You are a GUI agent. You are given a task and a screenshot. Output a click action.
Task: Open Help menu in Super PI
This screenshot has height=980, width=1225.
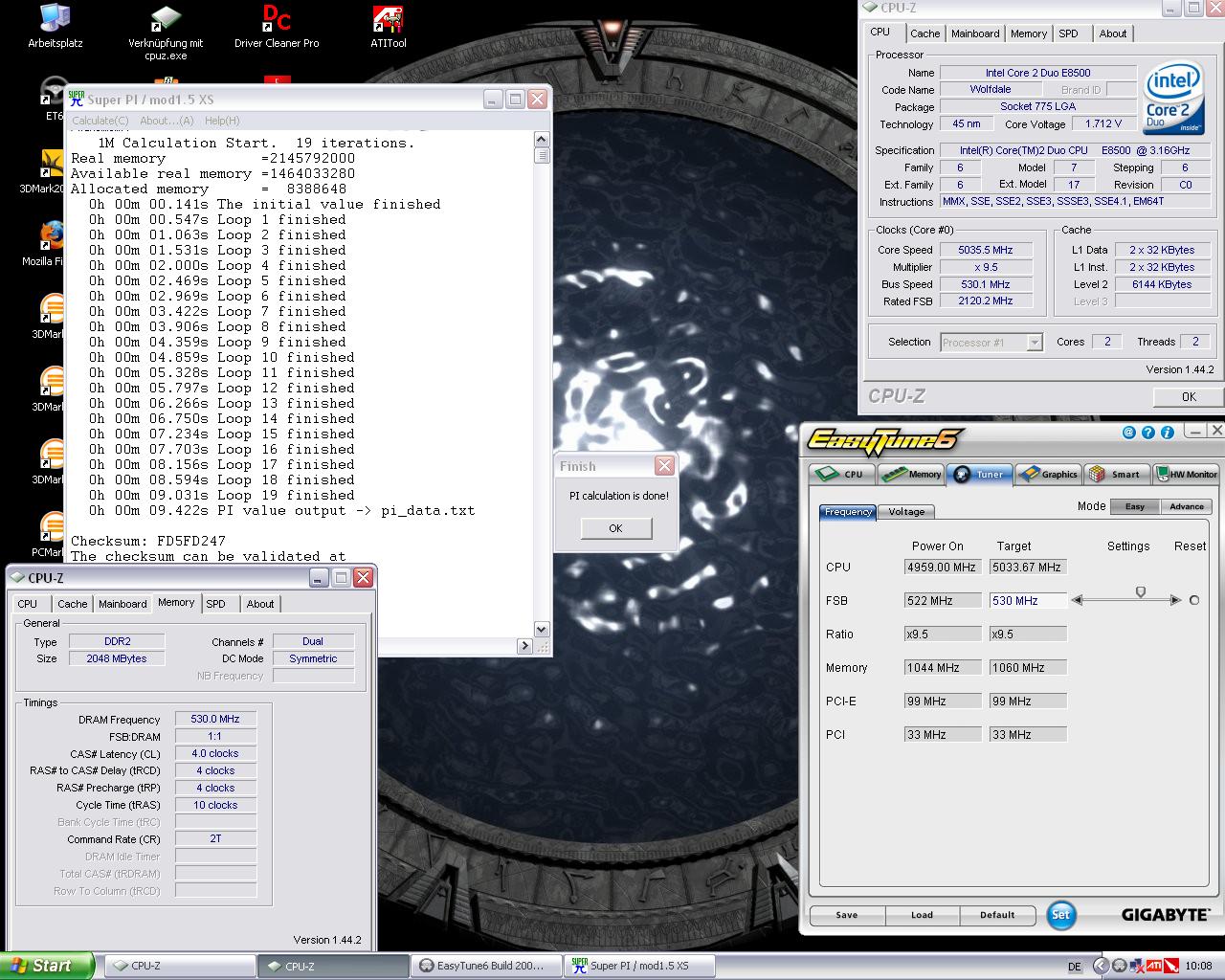tap(222, 121)
